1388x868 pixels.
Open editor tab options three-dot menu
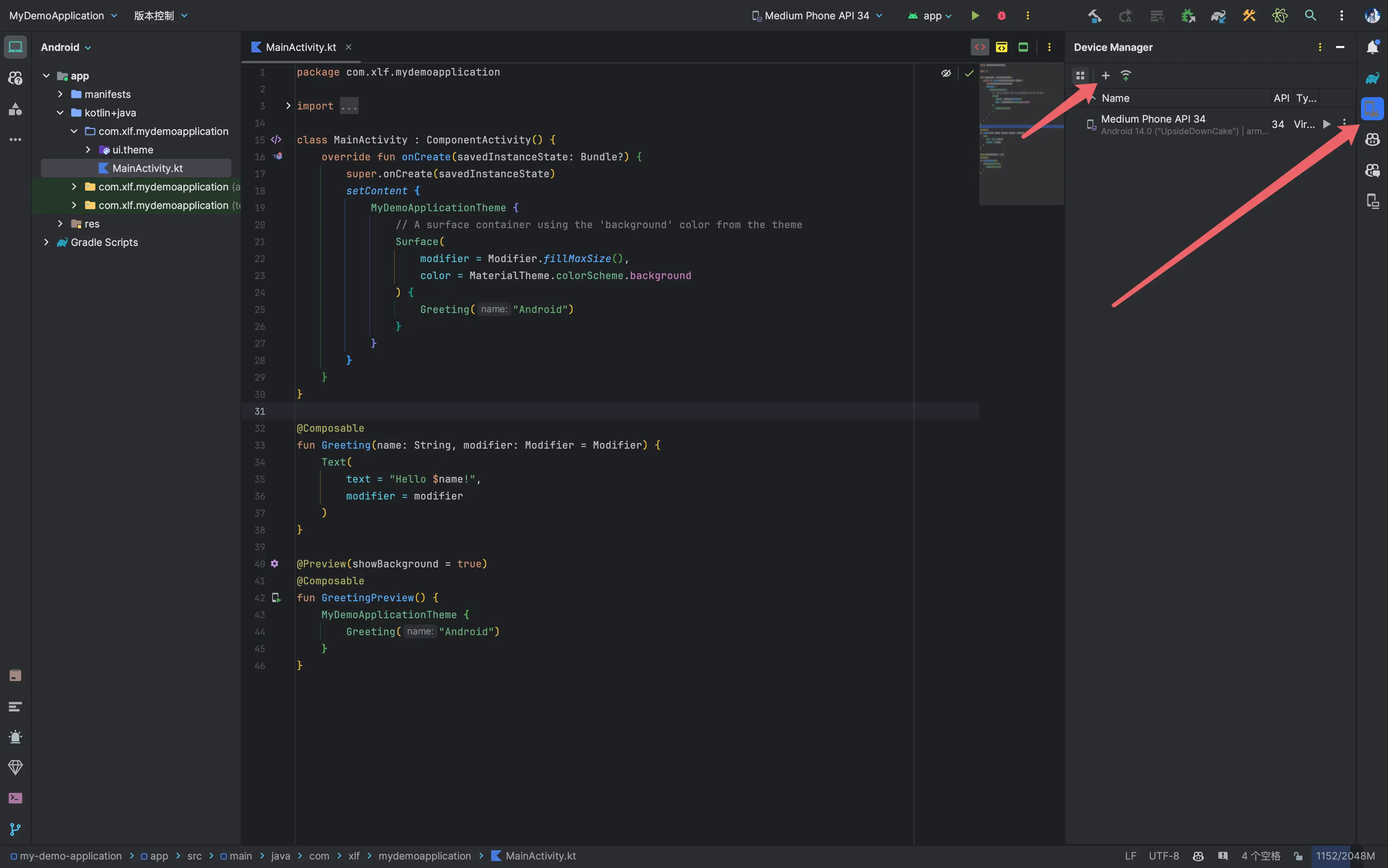[x=1049, y=47]
